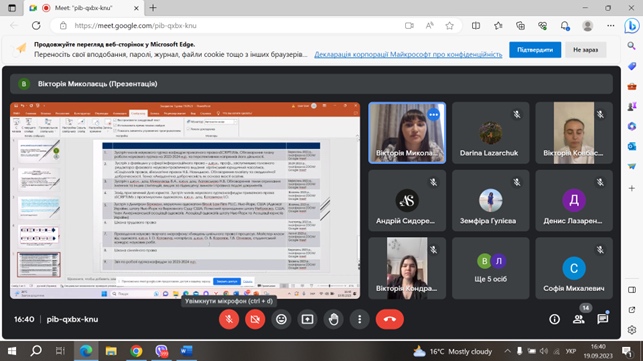The width and height of the screenshot is (643, 361).
Task: Click the red hang up call button
Action: click(390, 319)
